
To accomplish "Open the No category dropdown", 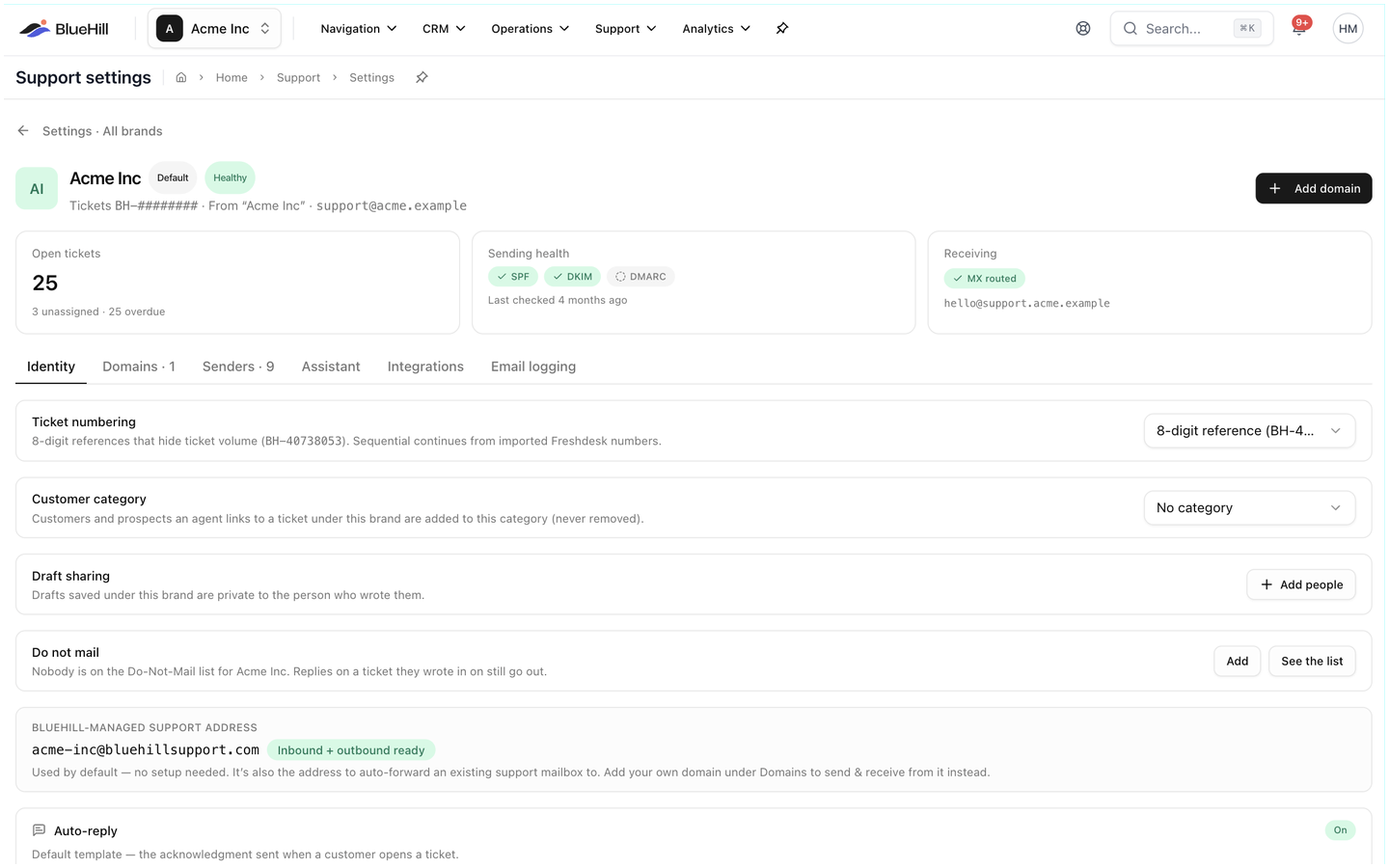I will [1249, 508].
